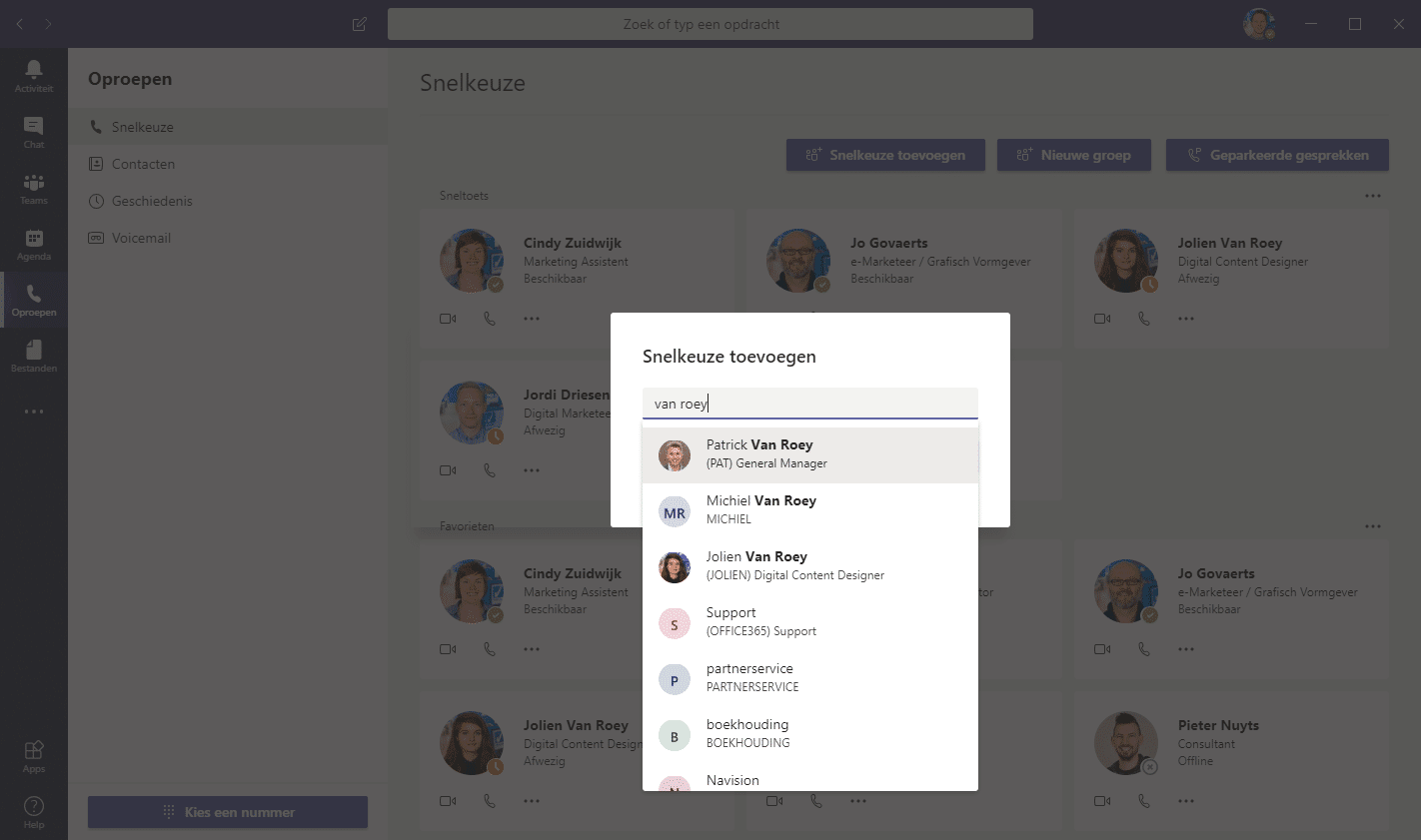
Task: Open the Voicemail tab
Action: tap(228, 238)
